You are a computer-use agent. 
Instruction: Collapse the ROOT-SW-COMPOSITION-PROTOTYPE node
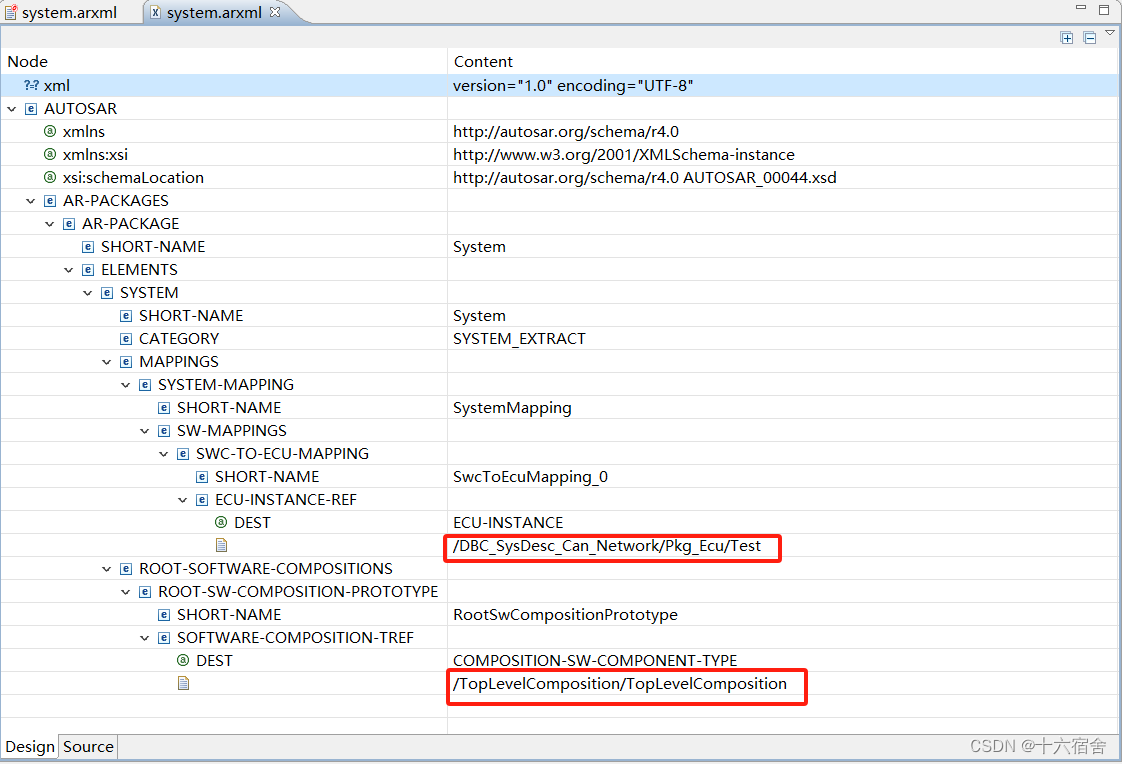125,592
